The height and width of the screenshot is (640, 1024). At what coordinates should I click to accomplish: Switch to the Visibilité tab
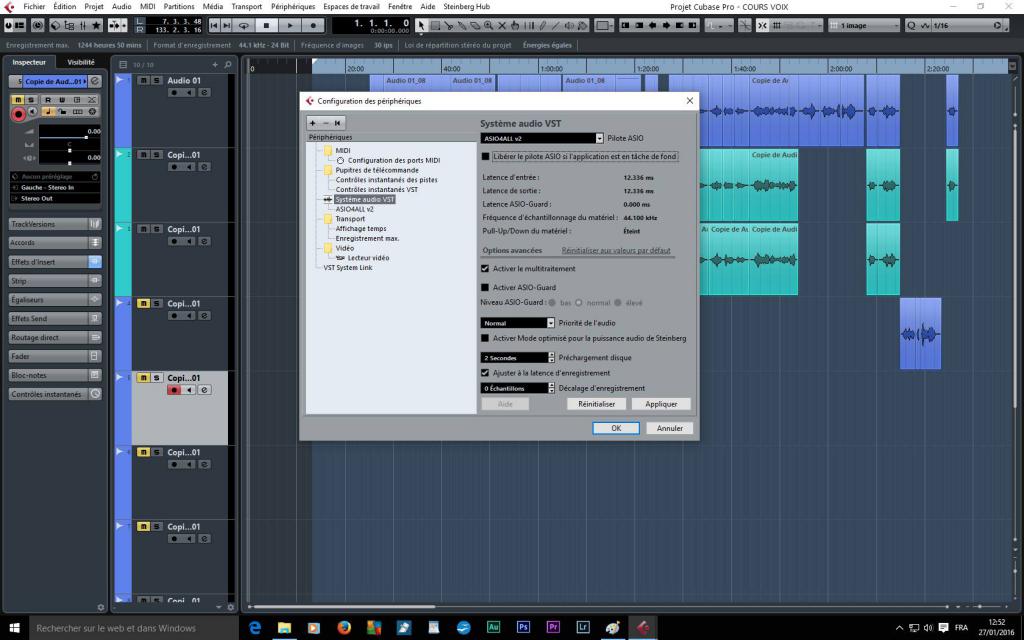(x=81, y=62)
